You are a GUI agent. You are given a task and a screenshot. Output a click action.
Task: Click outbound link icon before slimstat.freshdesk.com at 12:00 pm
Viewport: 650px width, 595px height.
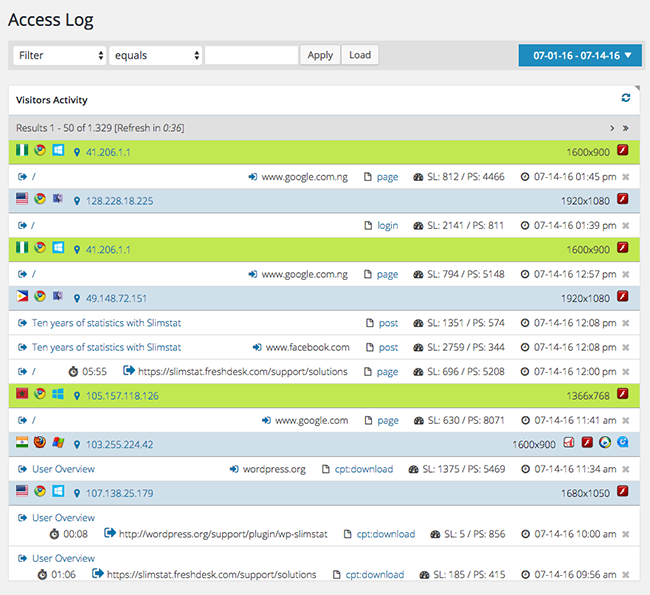[x=129, y=370]
